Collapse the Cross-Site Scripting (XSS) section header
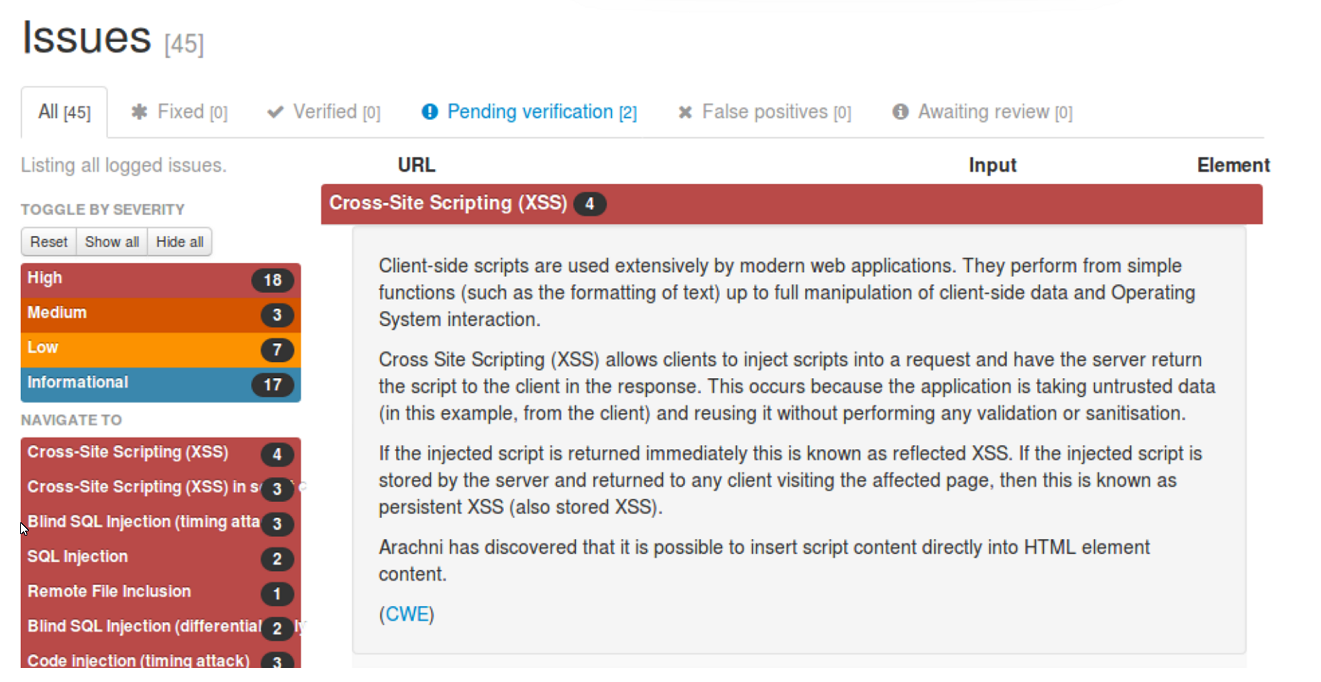The image size is (1321, 682). (x=448, y=203)
